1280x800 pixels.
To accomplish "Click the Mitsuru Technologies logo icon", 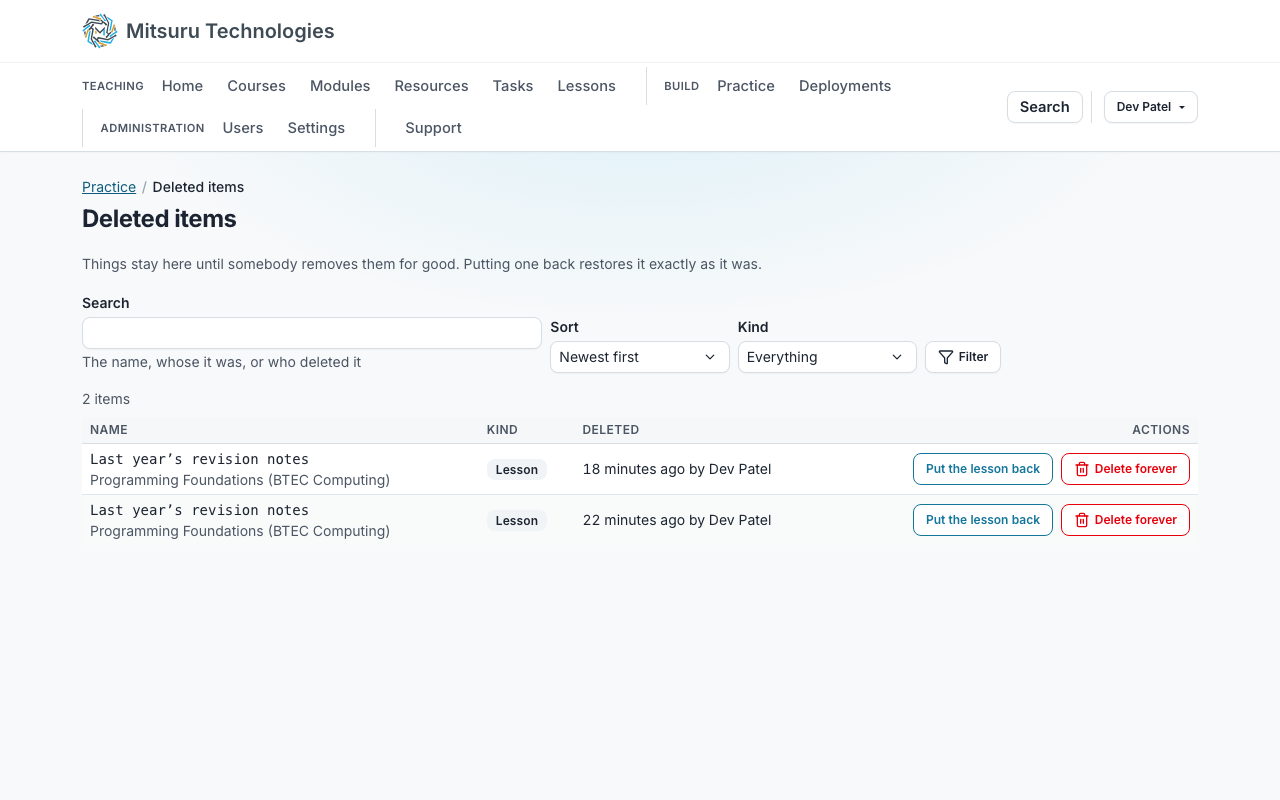I will pyautogui.click(x=100, y=31).
